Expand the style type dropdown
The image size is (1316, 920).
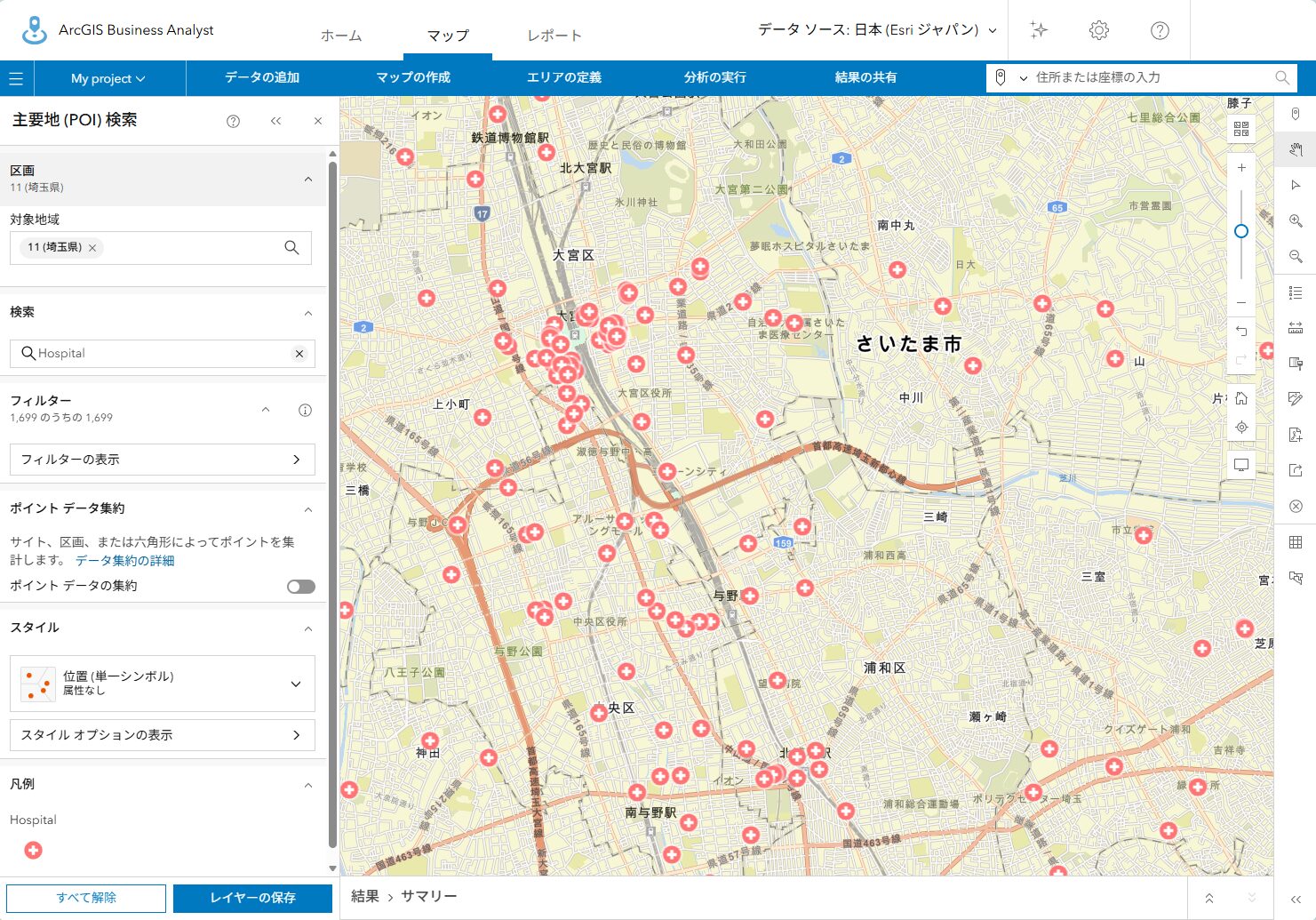[296, 684]
